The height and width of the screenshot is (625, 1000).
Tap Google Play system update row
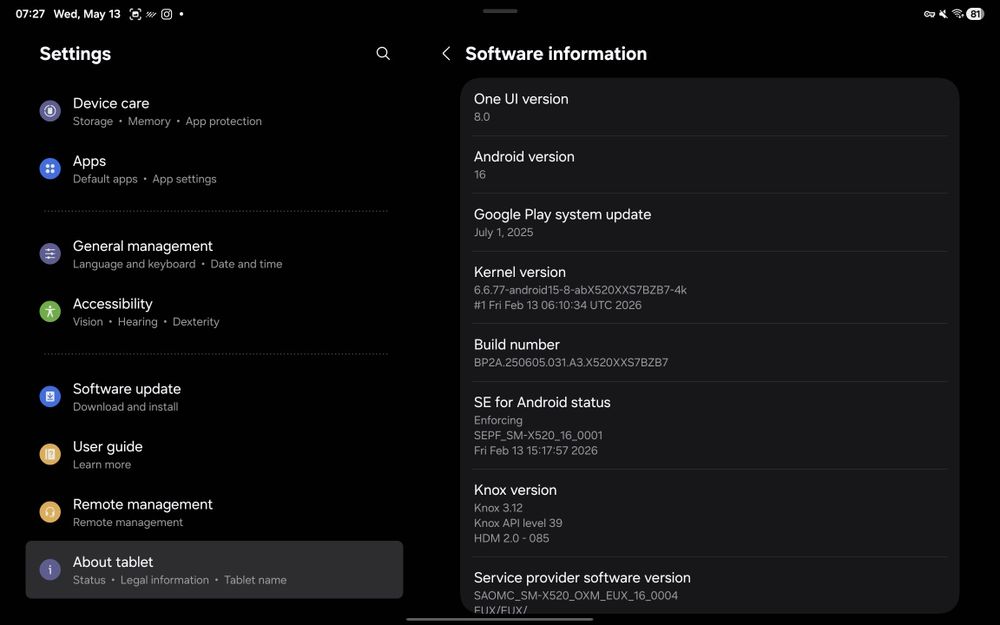pos(710,223)
